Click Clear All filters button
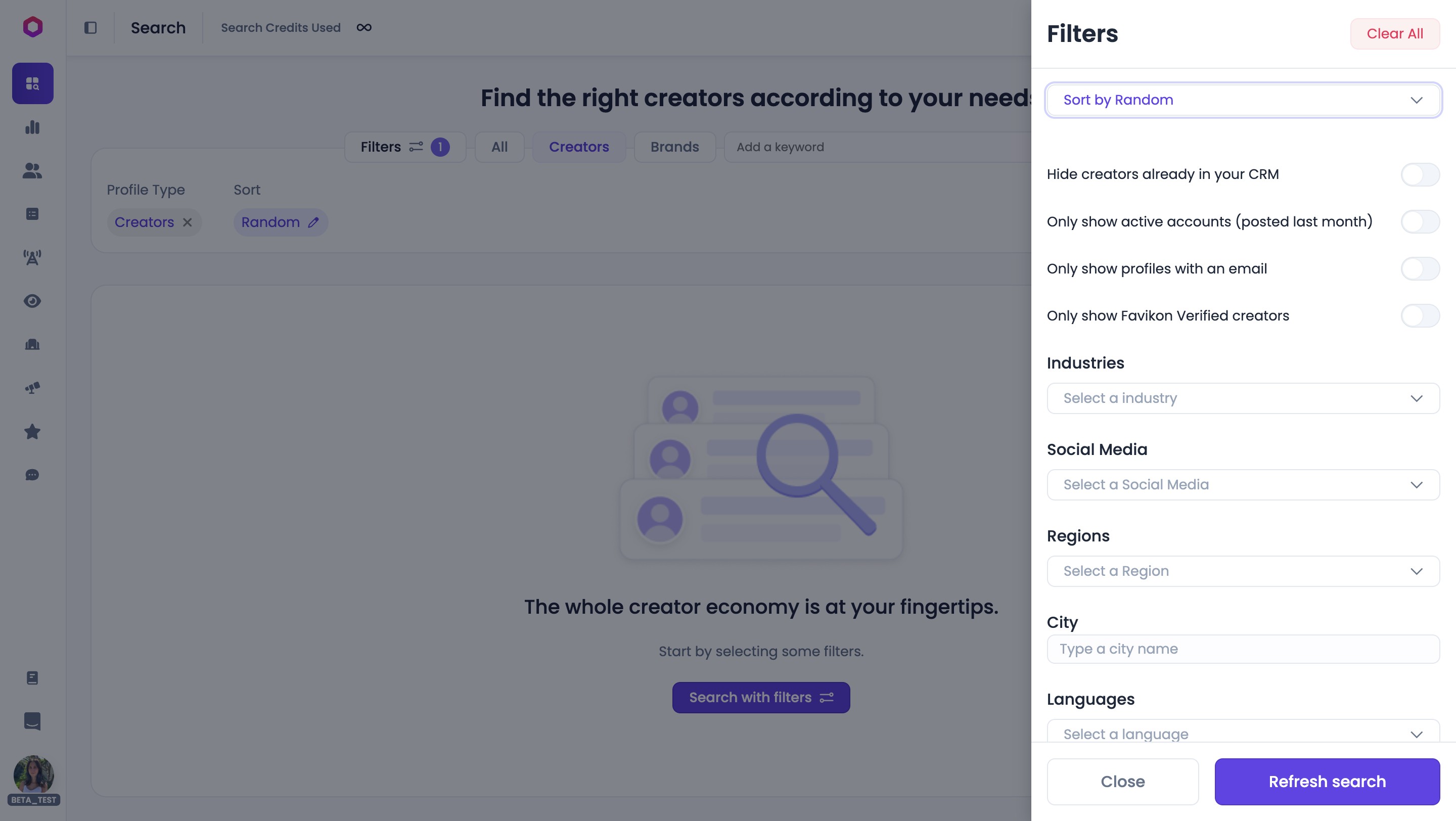 point(1395,34)
